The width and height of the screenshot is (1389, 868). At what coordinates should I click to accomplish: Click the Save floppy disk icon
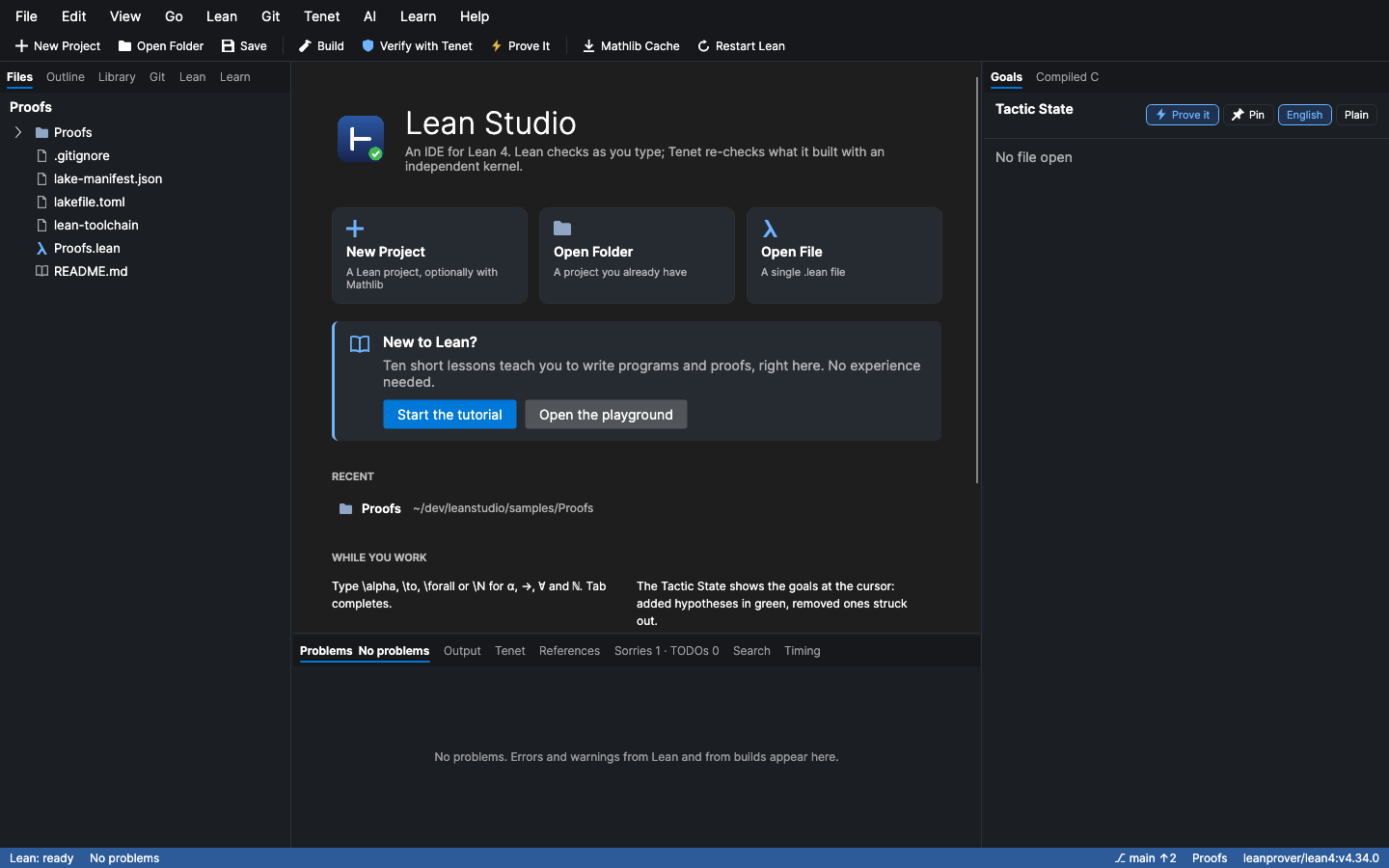[x=228, y=46]
